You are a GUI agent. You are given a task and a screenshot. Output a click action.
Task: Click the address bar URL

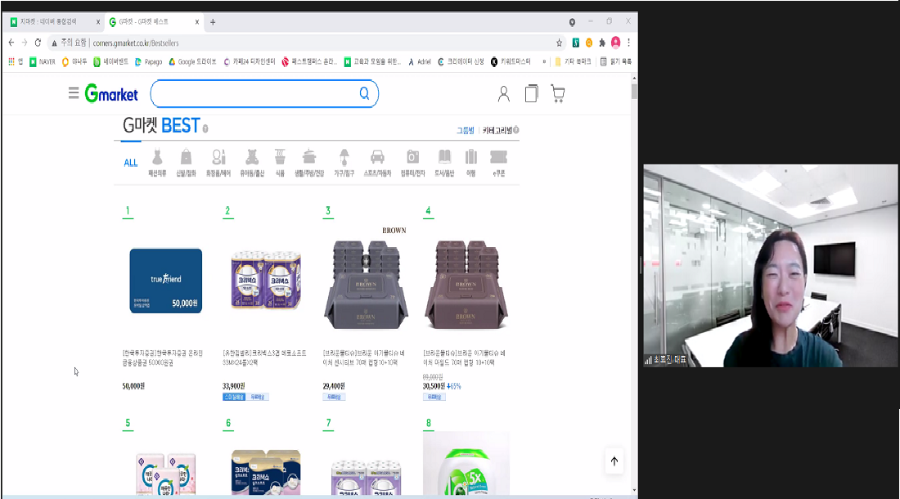pyautogui.click(x=135, y=43)
